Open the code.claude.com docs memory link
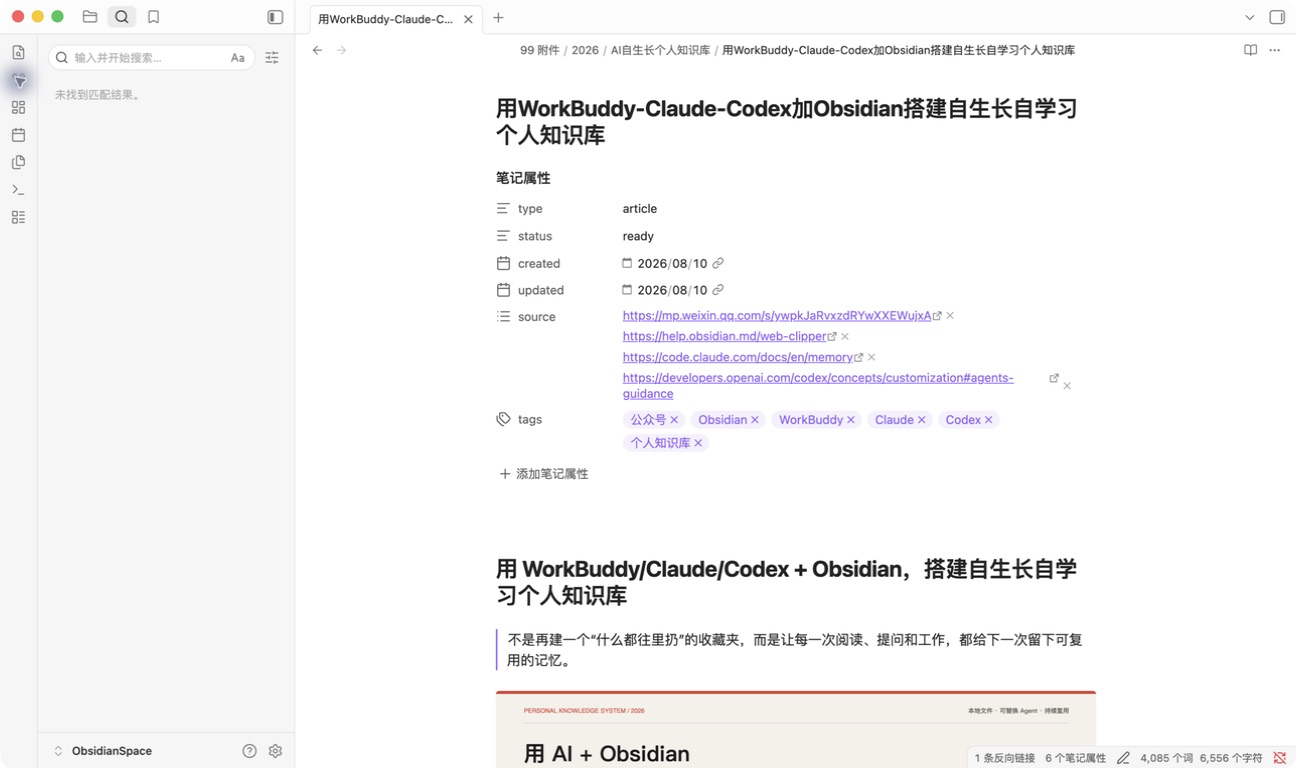Screen dimensions: 1296x768 737,357
